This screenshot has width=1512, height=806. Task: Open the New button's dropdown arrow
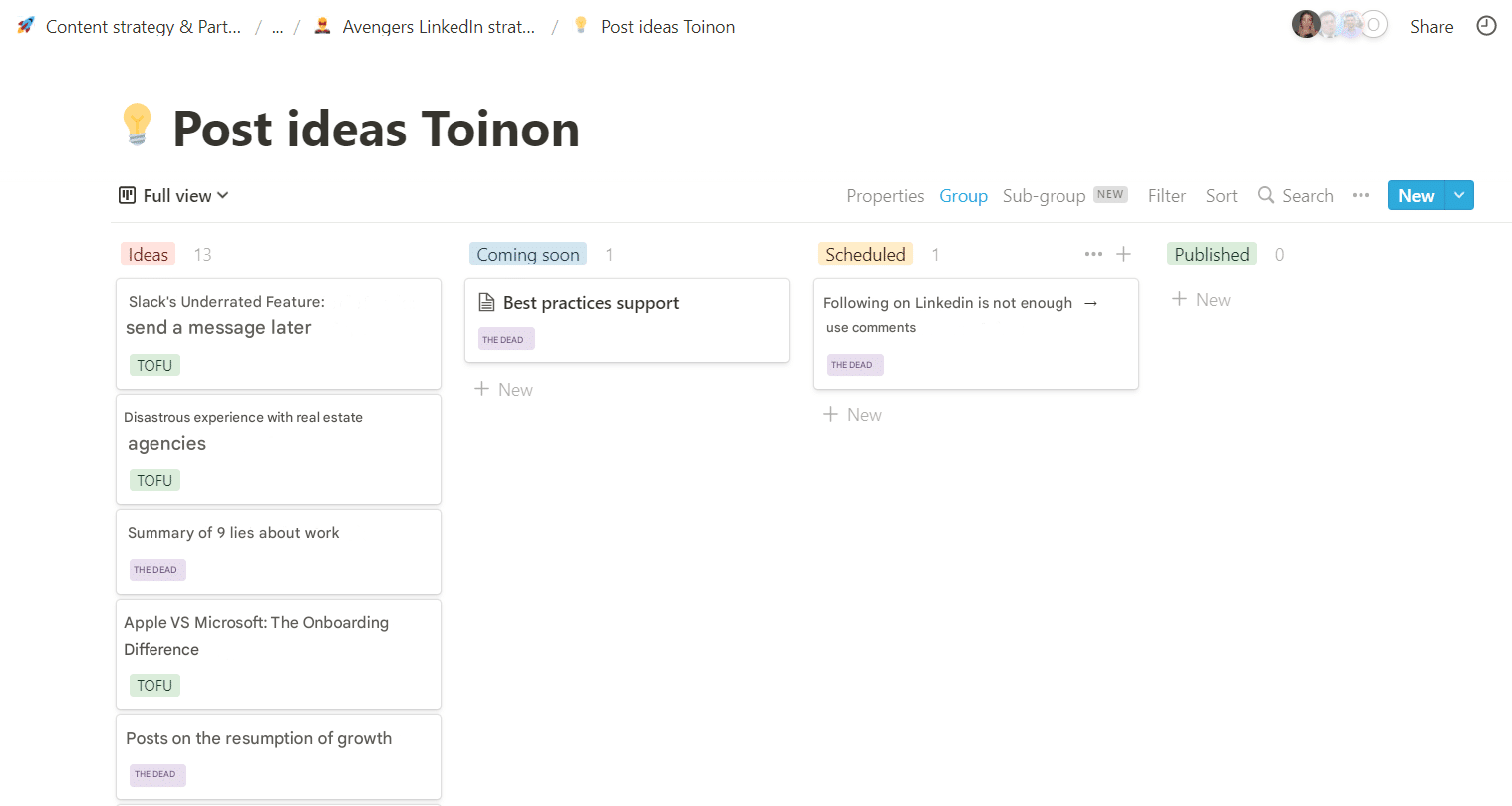(x=1457, y=195)
